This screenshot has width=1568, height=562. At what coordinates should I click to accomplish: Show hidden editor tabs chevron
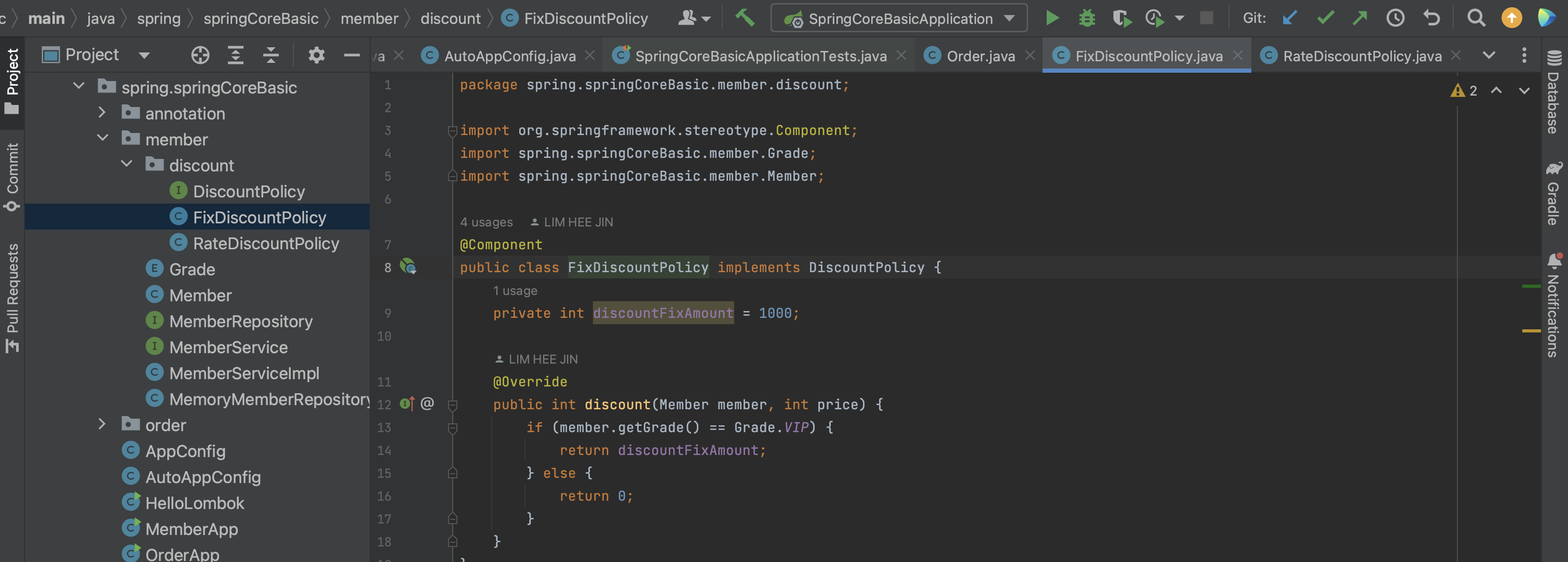[1489, 56]
